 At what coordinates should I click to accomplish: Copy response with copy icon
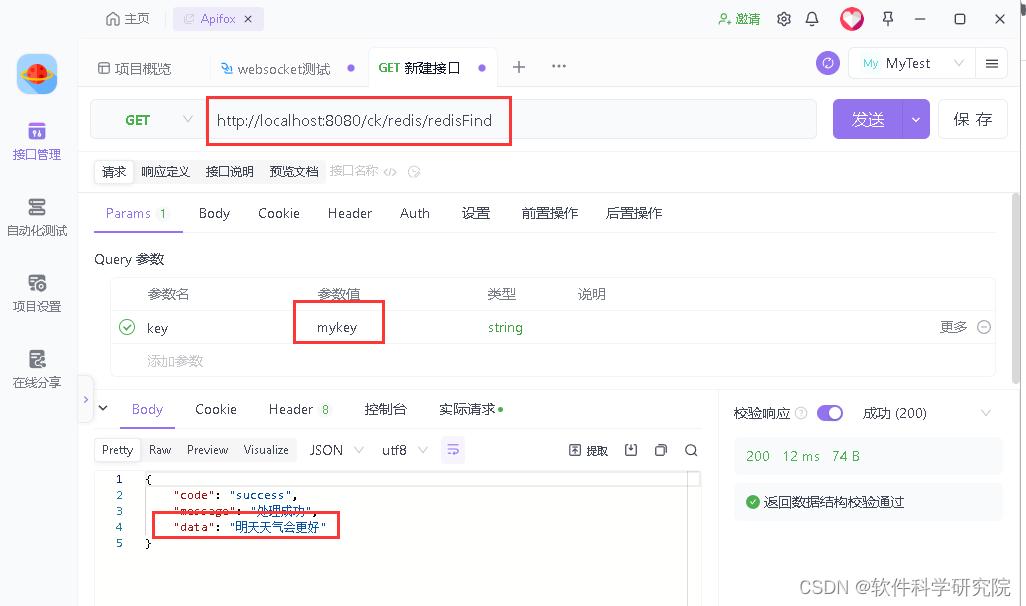pyautogui.click(x=661, y=450)
